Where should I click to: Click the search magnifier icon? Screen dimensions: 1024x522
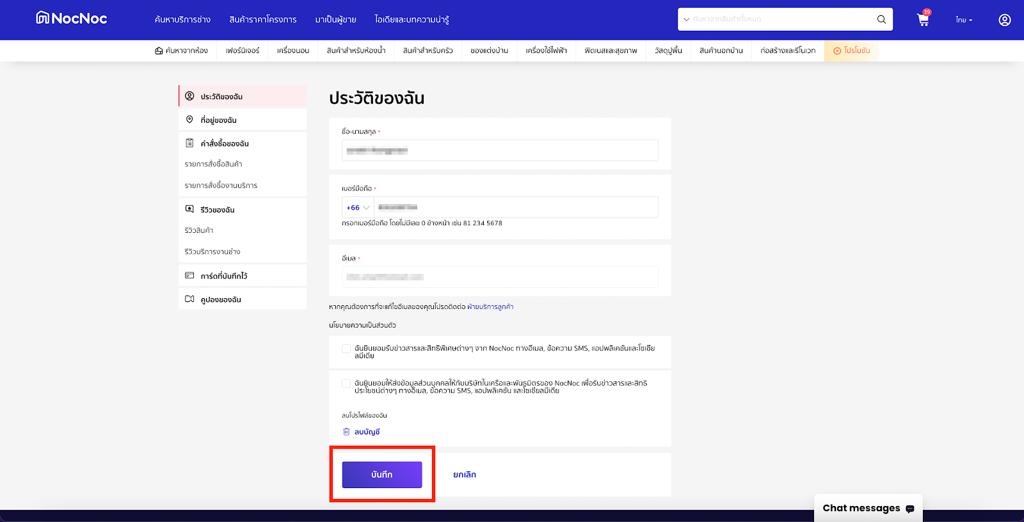881,20
